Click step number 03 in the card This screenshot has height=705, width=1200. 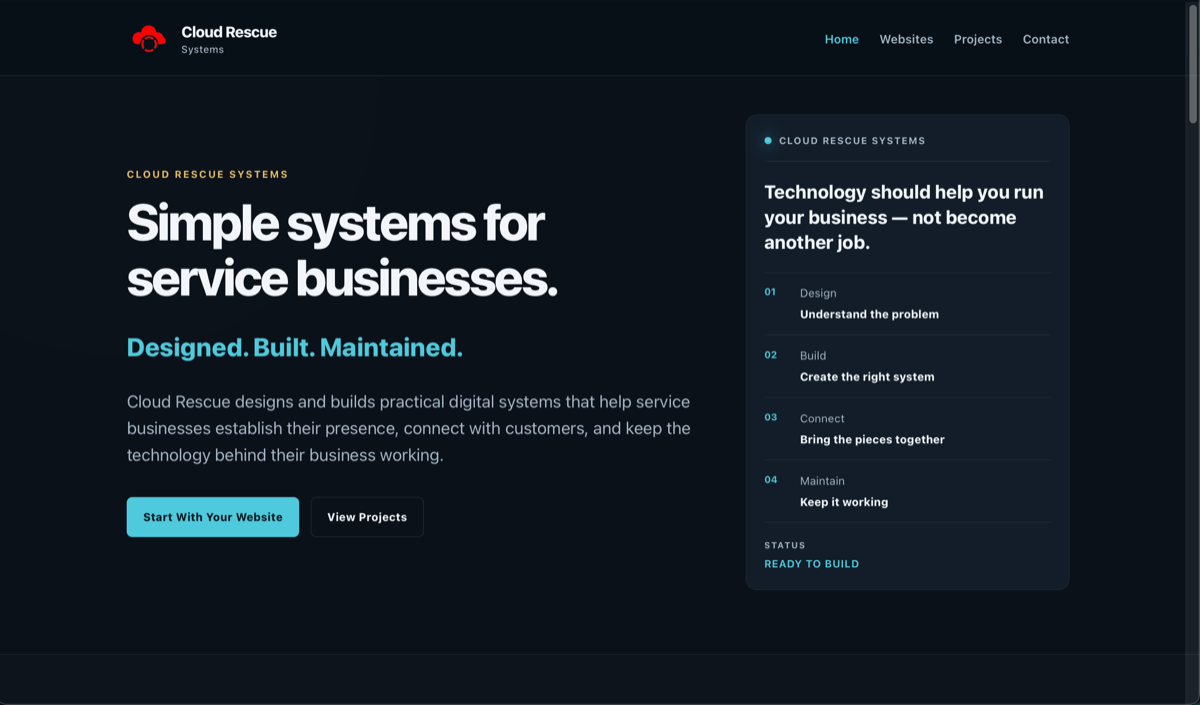tap(770, 417)
